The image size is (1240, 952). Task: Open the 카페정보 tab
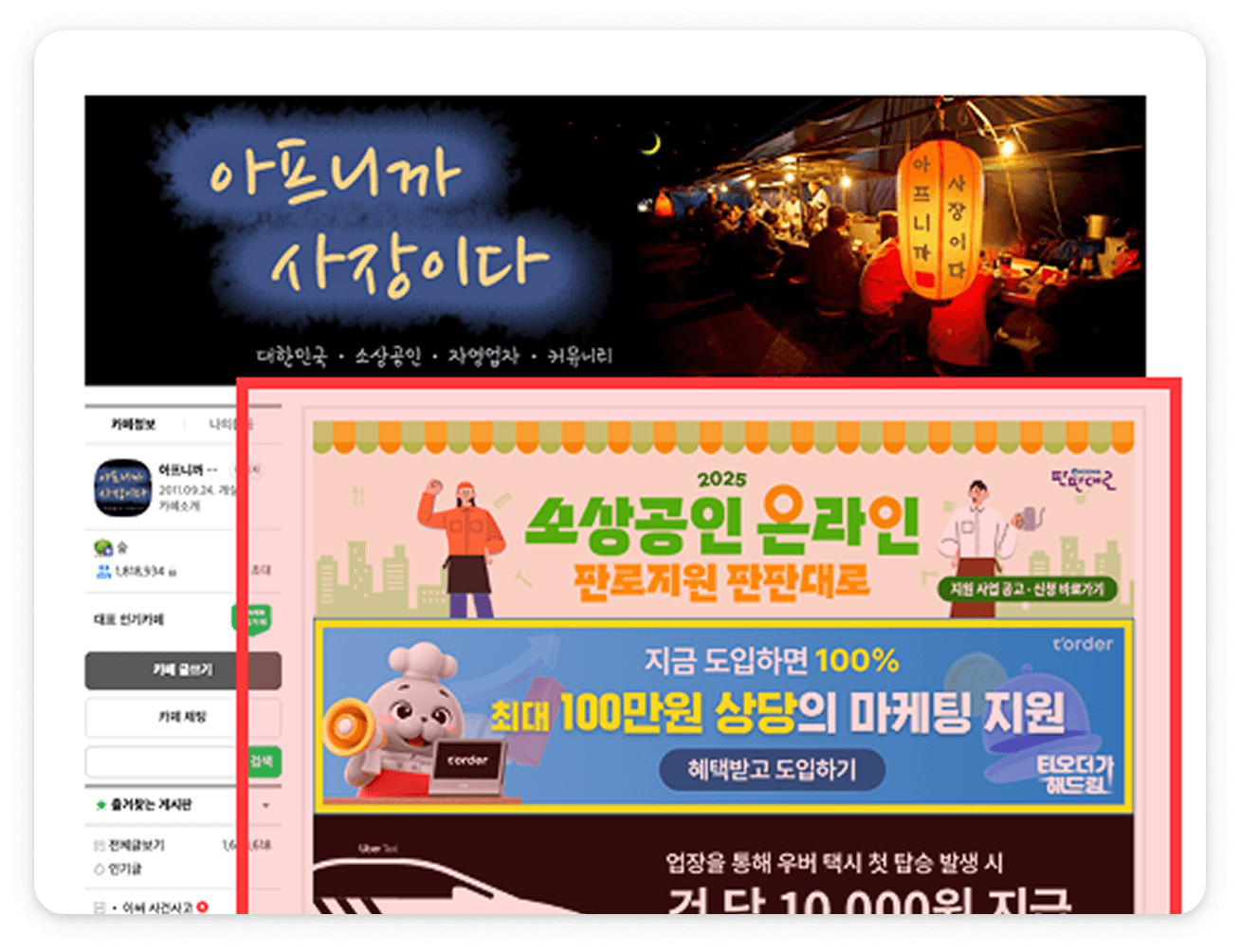point(133,424)
